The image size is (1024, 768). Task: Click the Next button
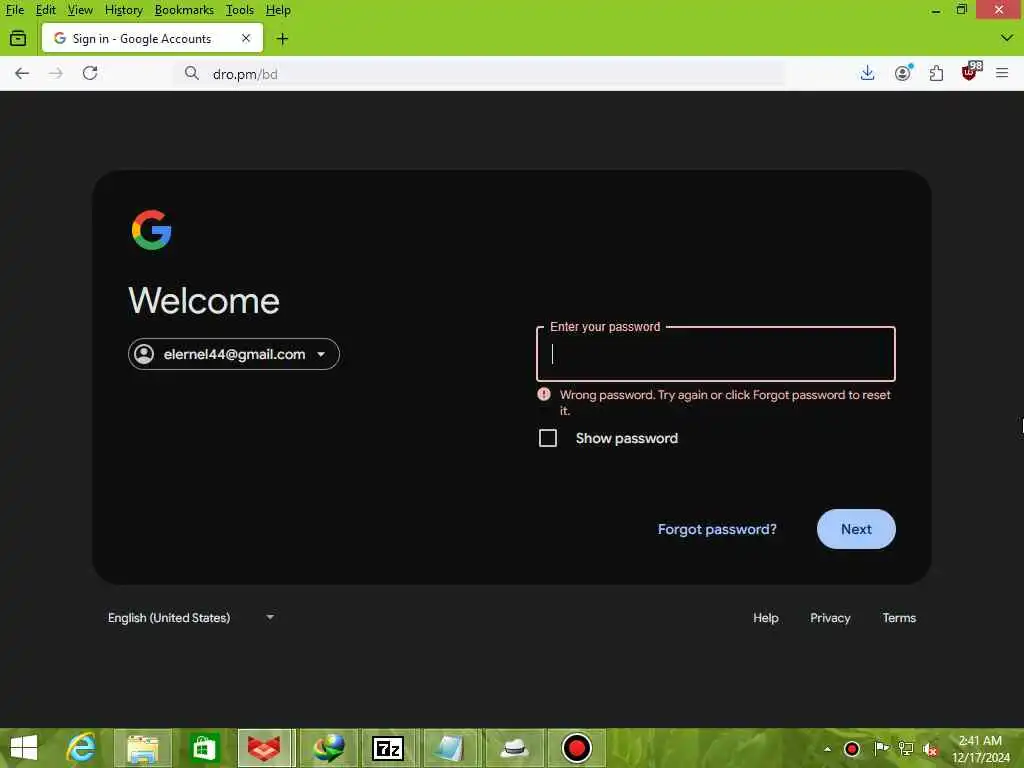856,529
